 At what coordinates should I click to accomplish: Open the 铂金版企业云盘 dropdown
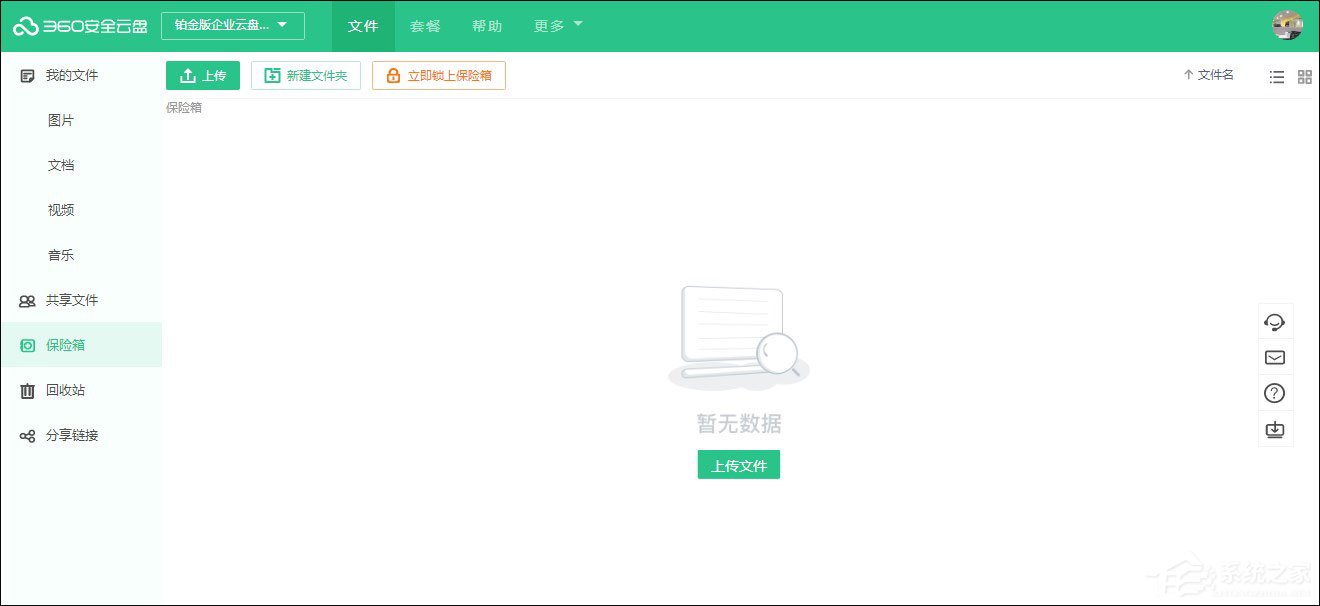coord(232,26)
